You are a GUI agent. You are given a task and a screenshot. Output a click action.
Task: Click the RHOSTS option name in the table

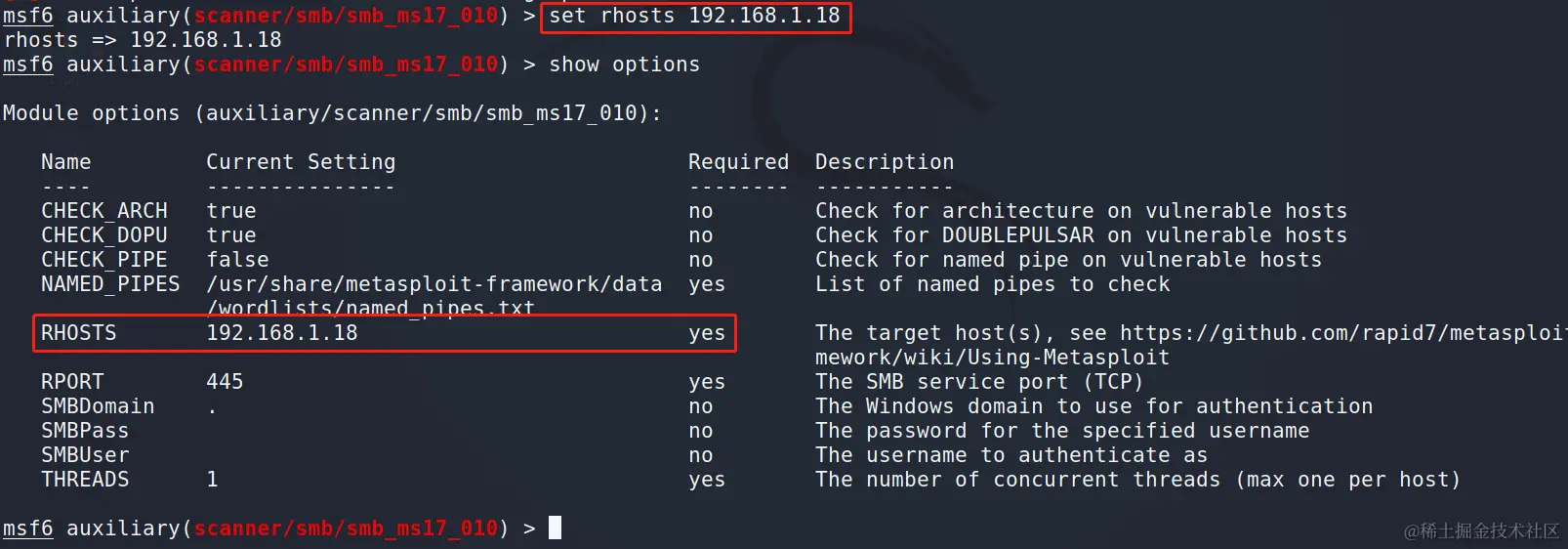coord(78,333)
